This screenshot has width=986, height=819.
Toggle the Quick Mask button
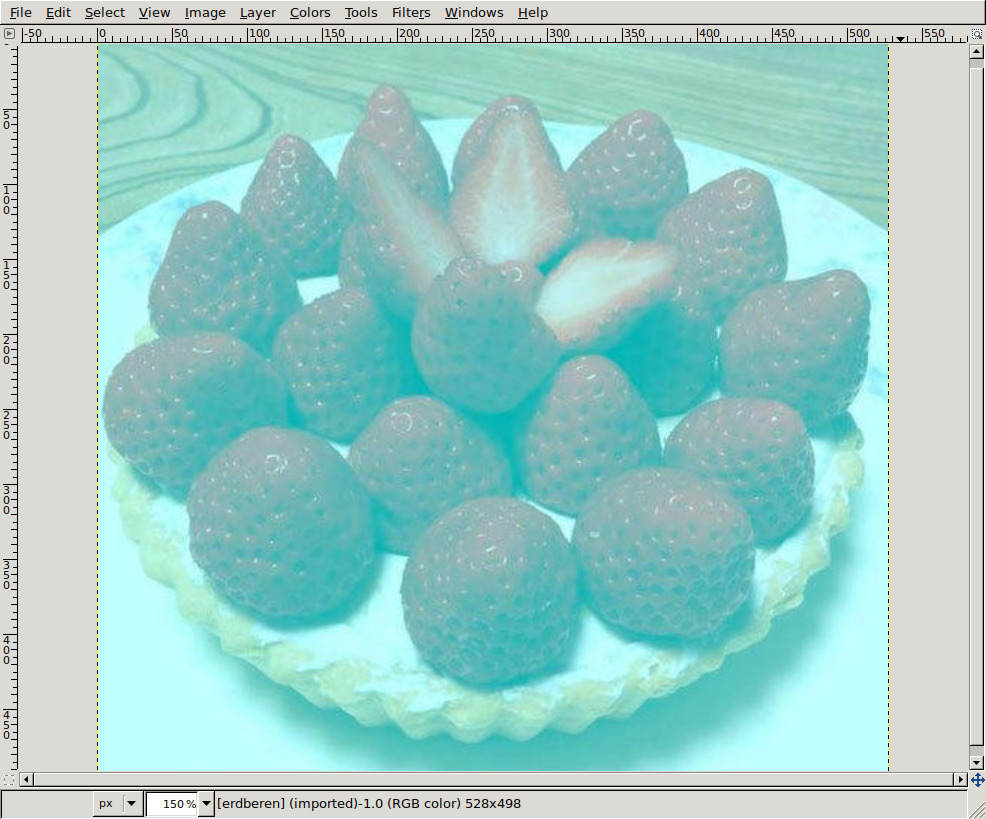click(9, 779)
